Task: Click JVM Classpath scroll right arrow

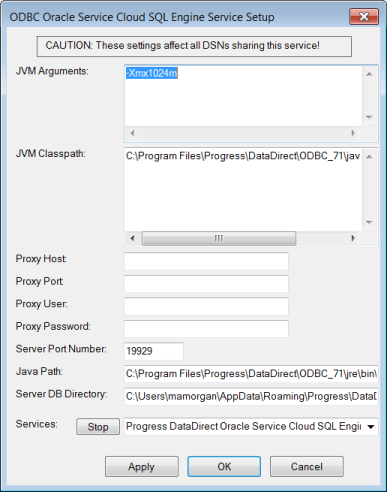Action: click(x=353, y=238)
